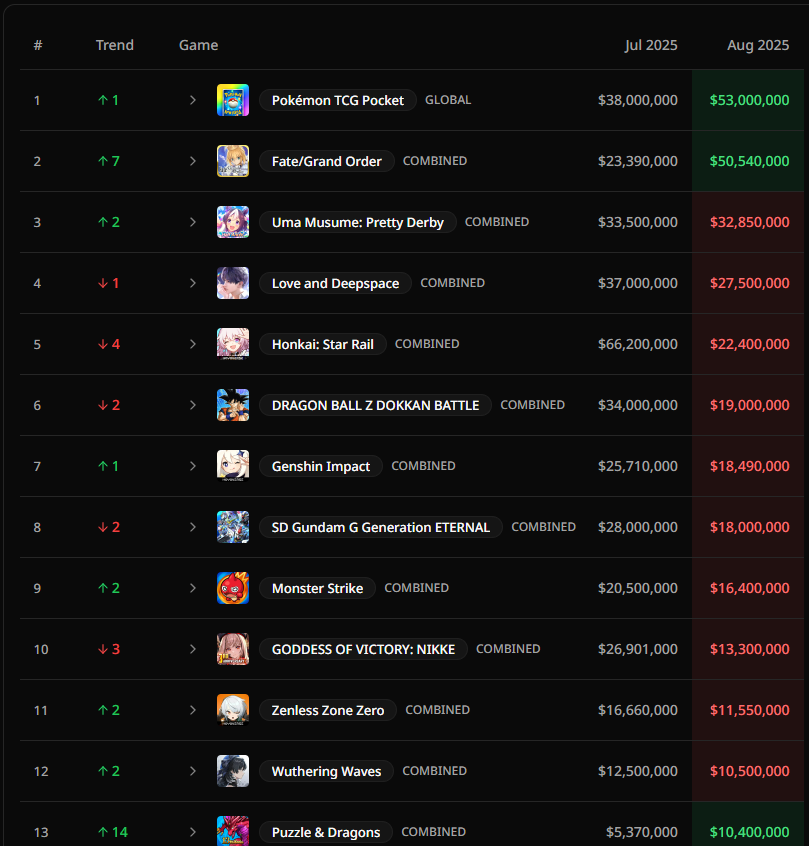Viewport: 809px width, 846px height.
Task: Open the Love and Deepspace name pill
Action: (x=335, y=283)
